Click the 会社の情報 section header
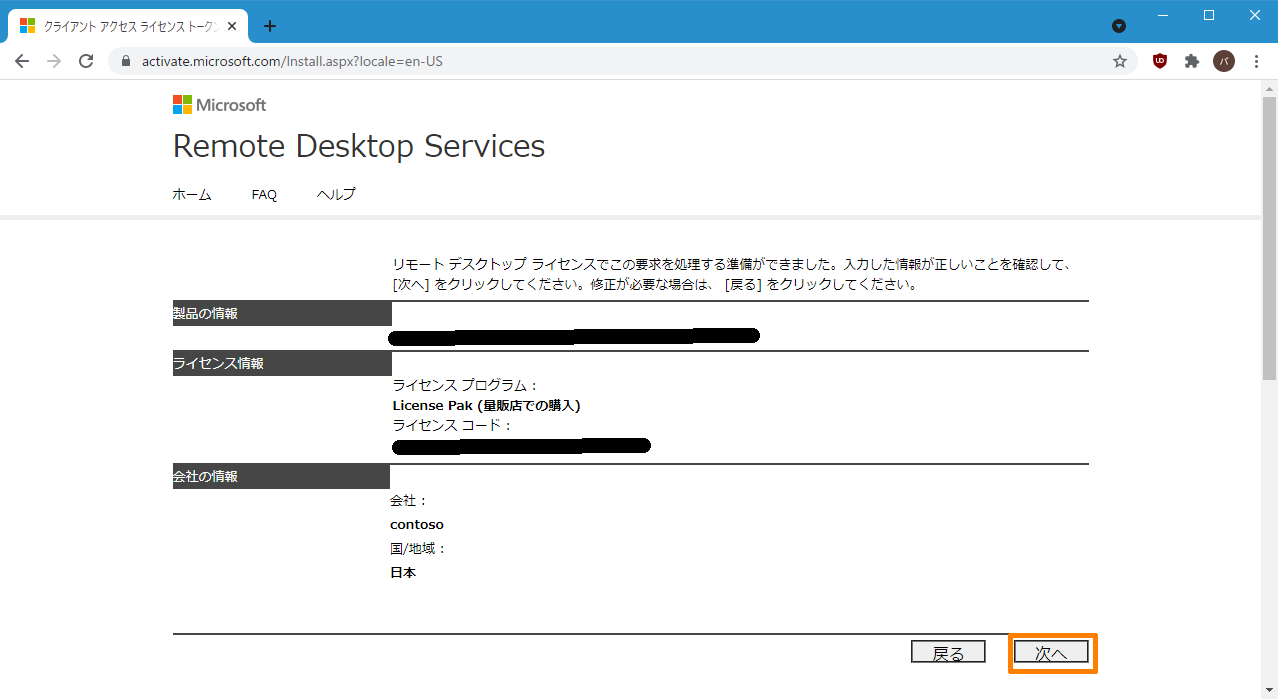Screen dimensions: 1278x699 (281, 476)
